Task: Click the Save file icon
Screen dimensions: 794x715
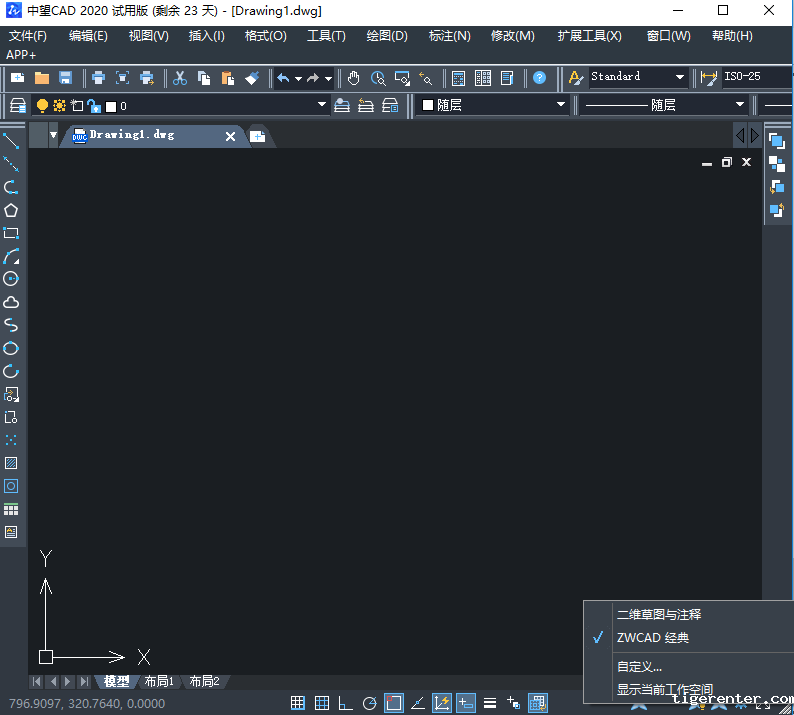Action: [x=66, y=78]
